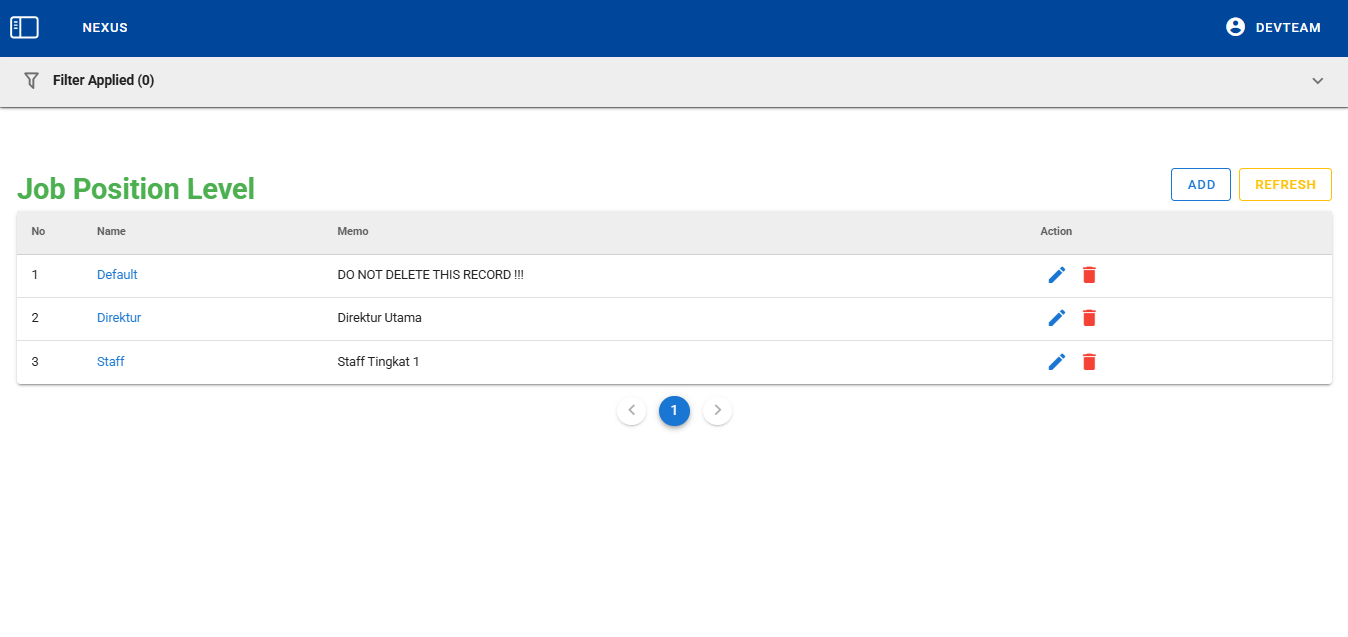Expand the Filter Applied panel chevron
The height and width of the screenshot is (637, 1348).
coord(1317,81)
